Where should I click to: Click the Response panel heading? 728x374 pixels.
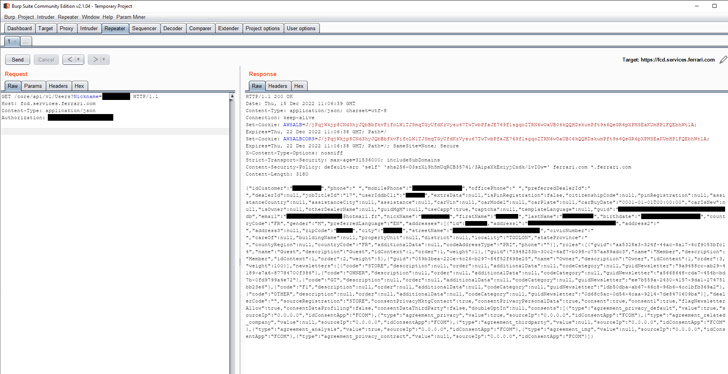click(262, 74)
